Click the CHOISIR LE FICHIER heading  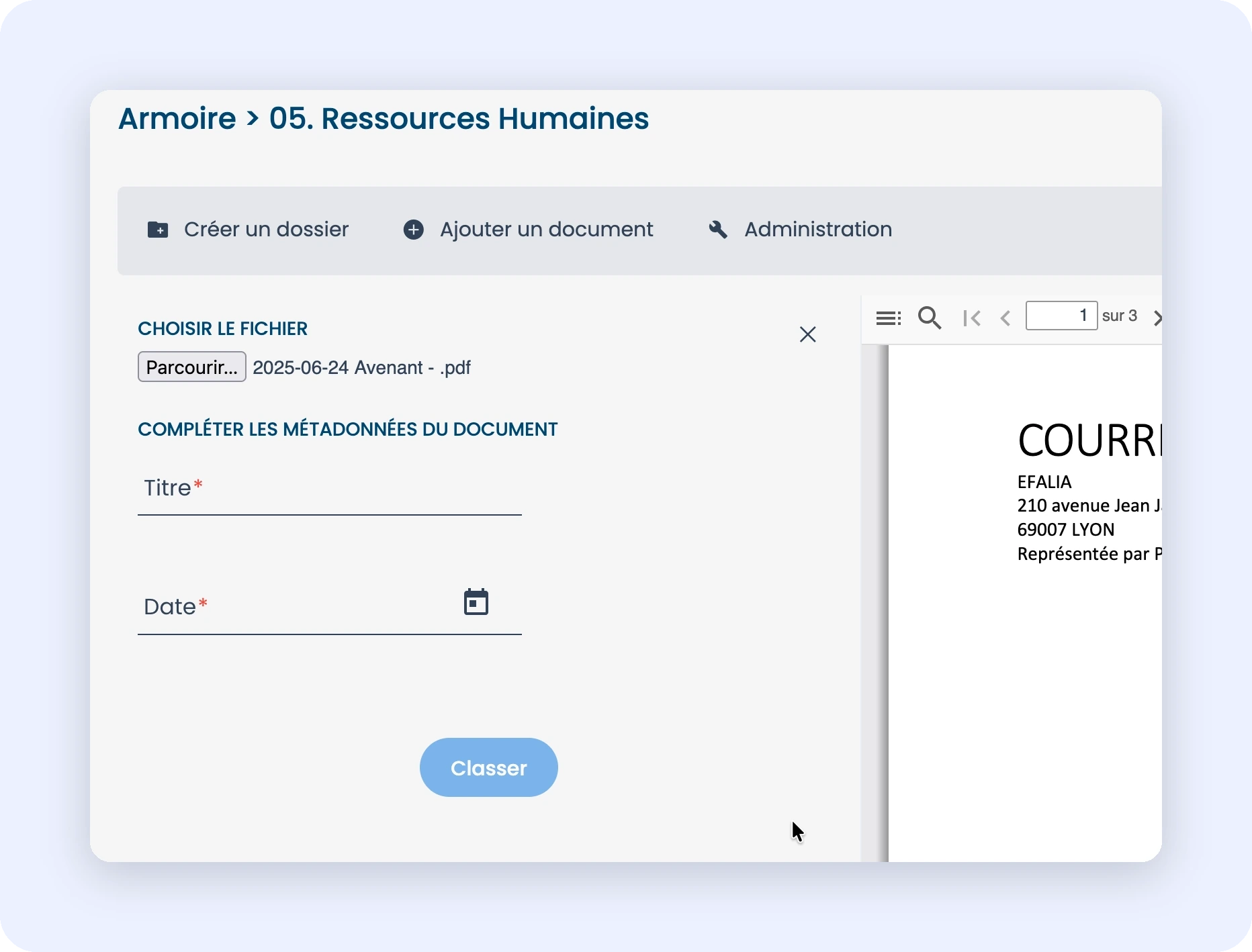coord(223,329)
